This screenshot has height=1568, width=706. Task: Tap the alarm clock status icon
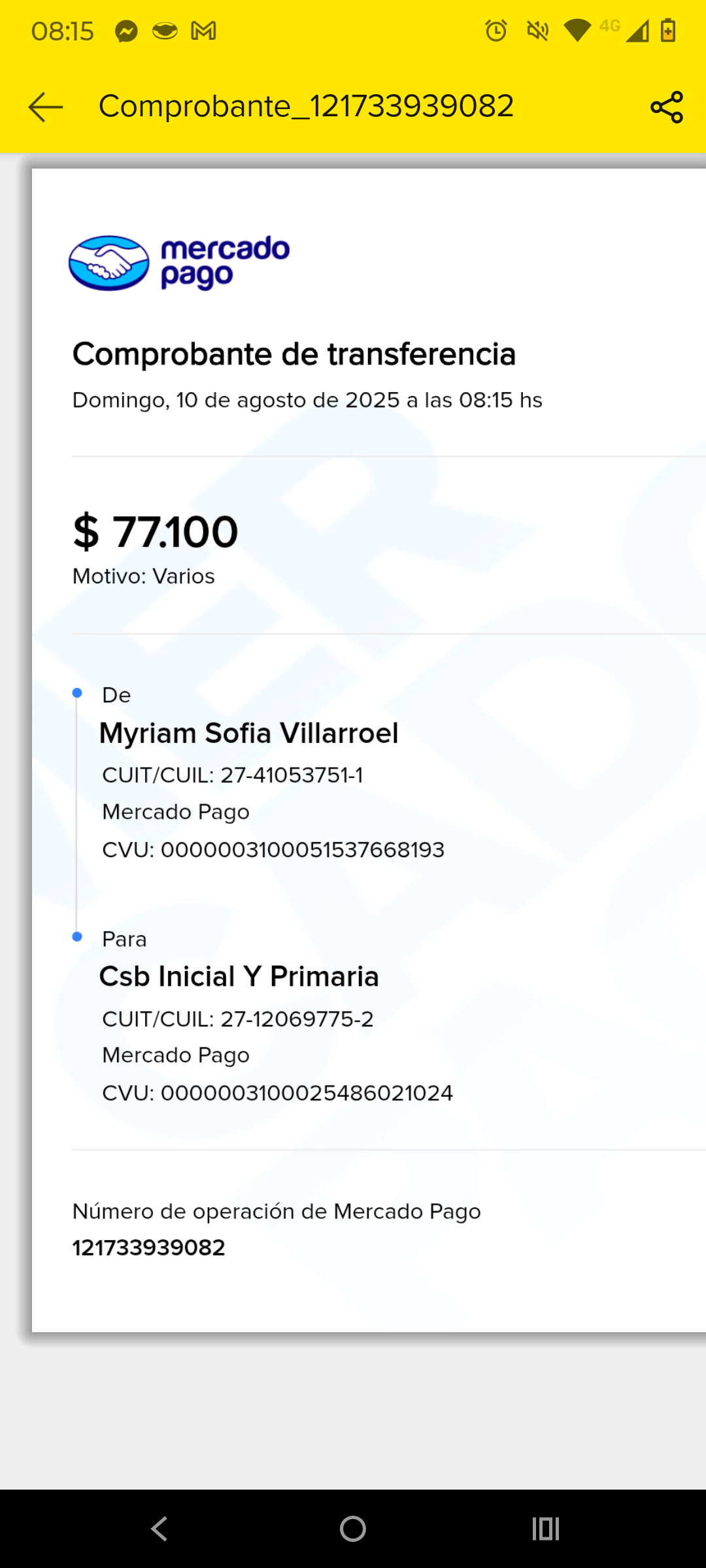coord(496,31)
